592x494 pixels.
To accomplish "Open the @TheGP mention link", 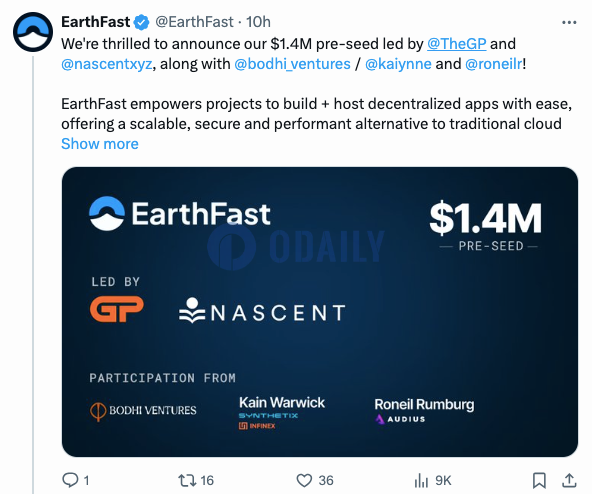I will [x=456, y=44].
